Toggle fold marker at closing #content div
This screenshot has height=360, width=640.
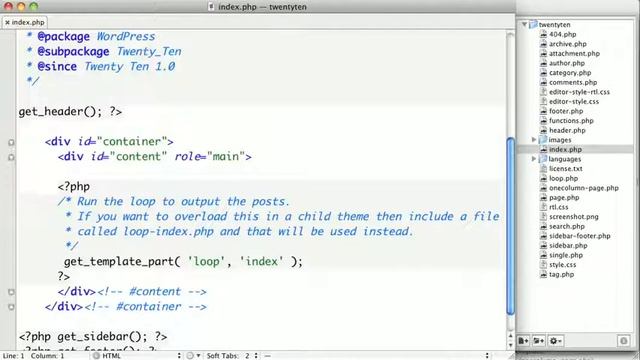point(11,292)
